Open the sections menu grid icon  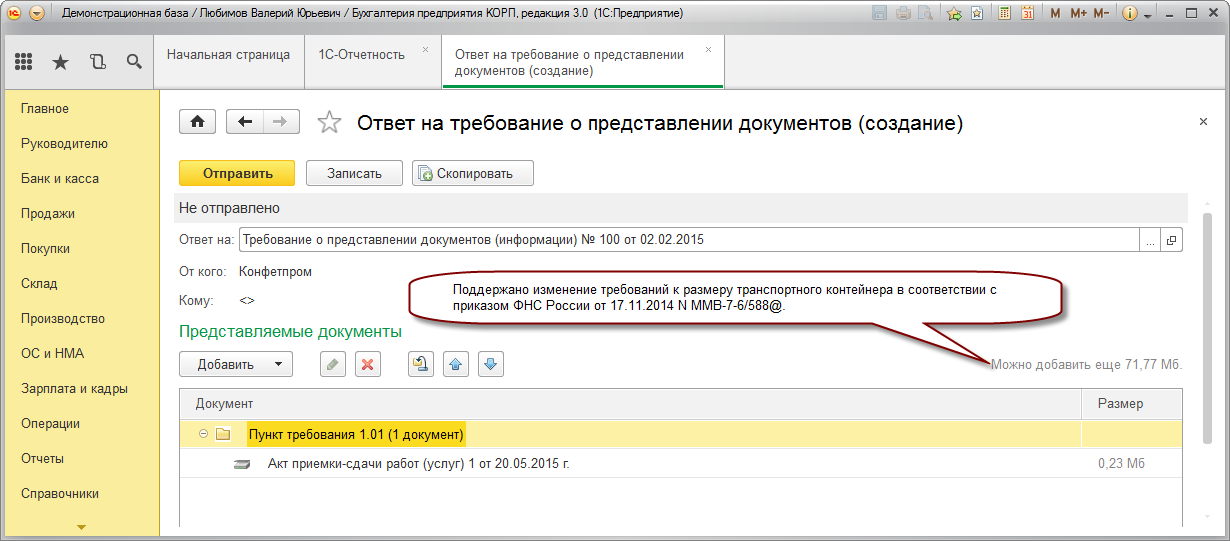tap(24, 62)
